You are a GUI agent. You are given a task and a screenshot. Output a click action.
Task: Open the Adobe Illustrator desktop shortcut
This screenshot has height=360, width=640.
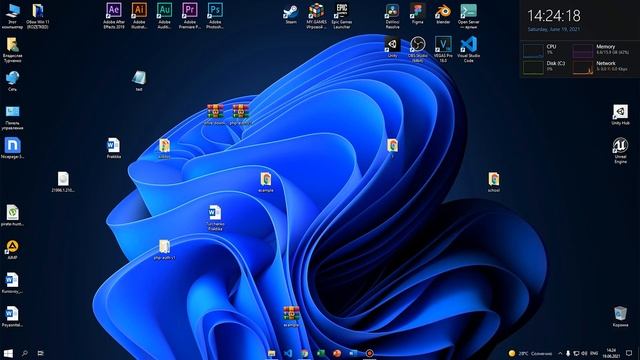click(x=139, y=16)
